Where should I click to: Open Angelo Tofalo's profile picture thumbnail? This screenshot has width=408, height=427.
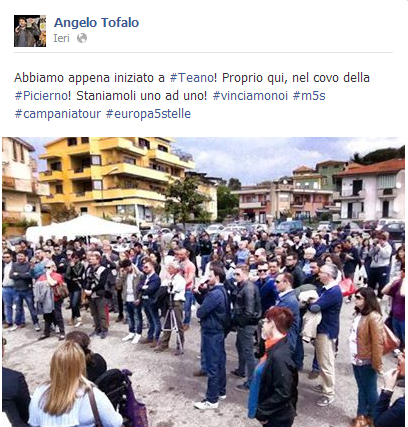click(30, 31)
